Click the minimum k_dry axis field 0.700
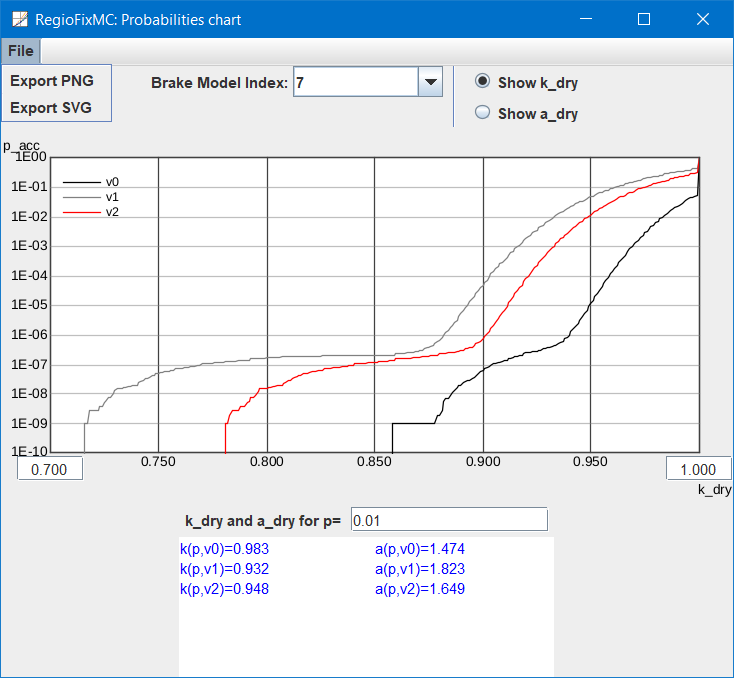734x678 pixels. coord(49,470)
